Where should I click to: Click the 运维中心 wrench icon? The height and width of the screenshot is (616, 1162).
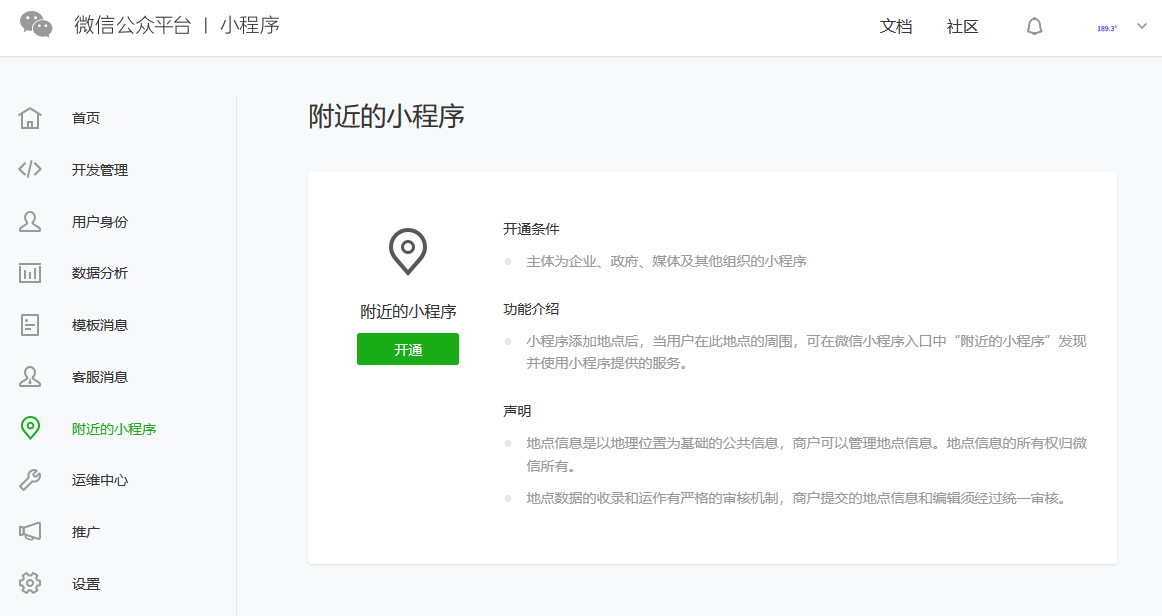30,480
